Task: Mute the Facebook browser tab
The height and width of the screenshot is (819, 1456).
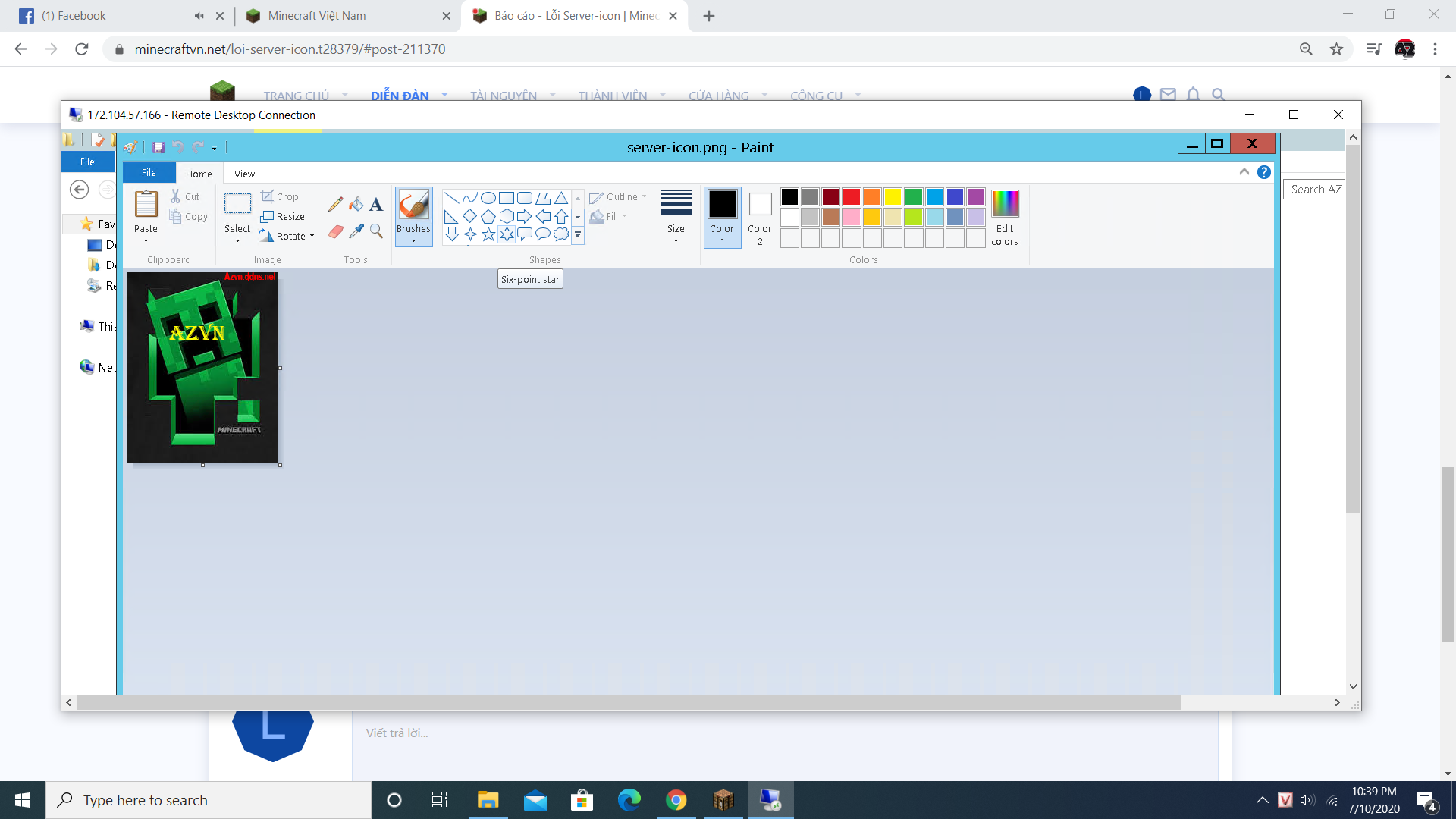Action: point(199,16)
